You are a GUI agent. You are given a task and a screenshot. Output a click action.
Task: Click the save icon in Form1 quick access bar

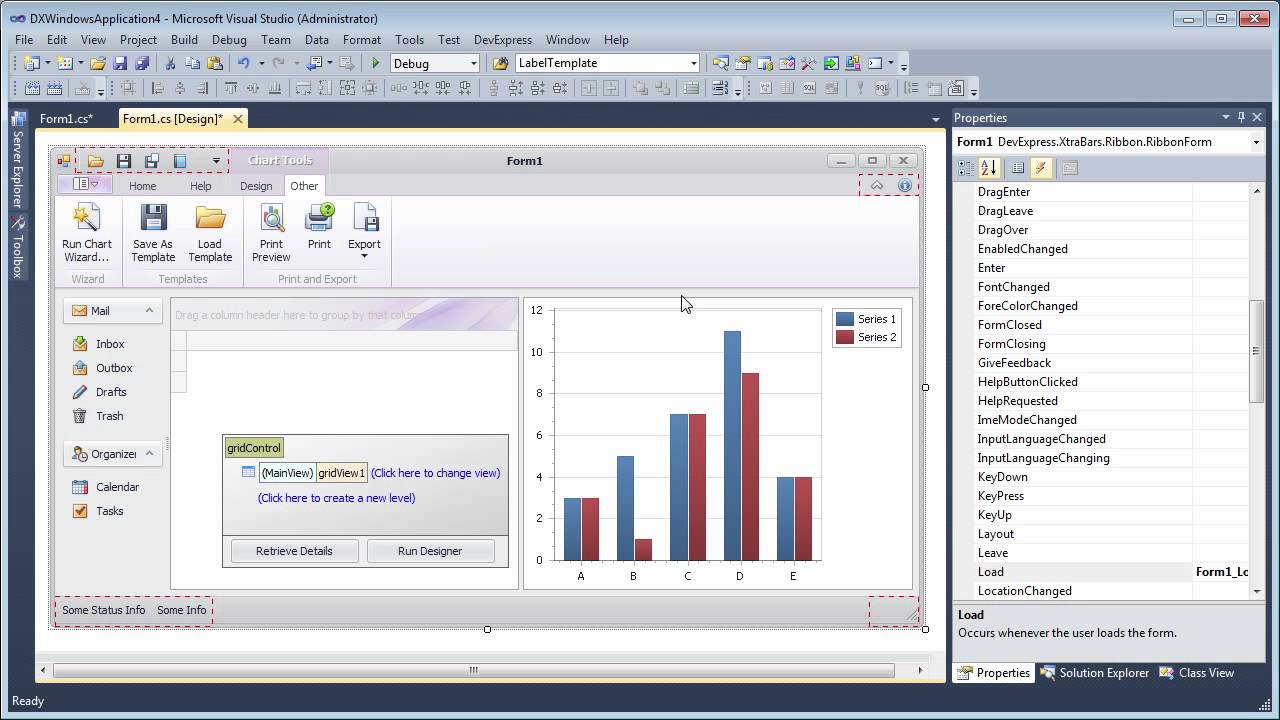pyautogui.click(x=124, y=161)
